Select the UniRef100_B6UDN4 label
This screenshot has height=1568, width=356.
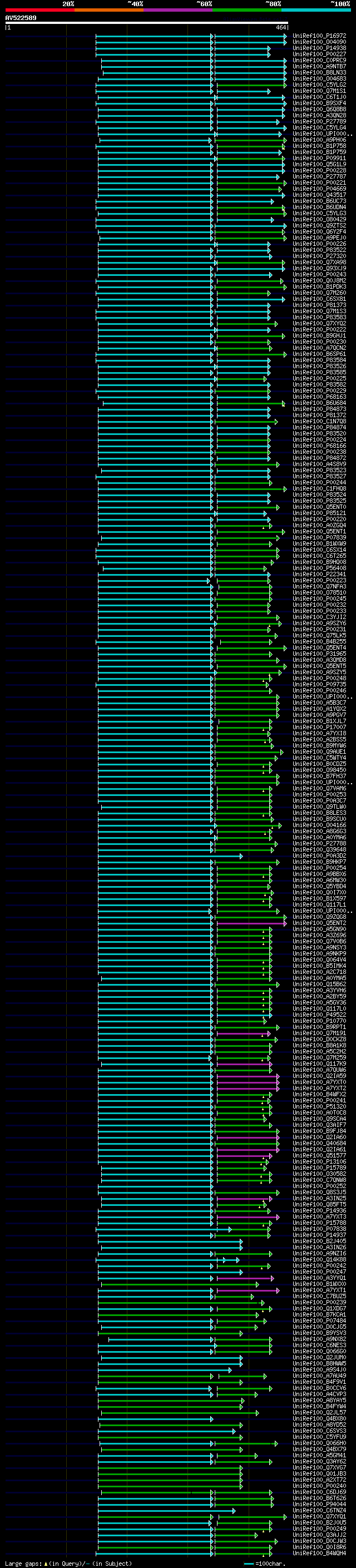click(319, 207)
